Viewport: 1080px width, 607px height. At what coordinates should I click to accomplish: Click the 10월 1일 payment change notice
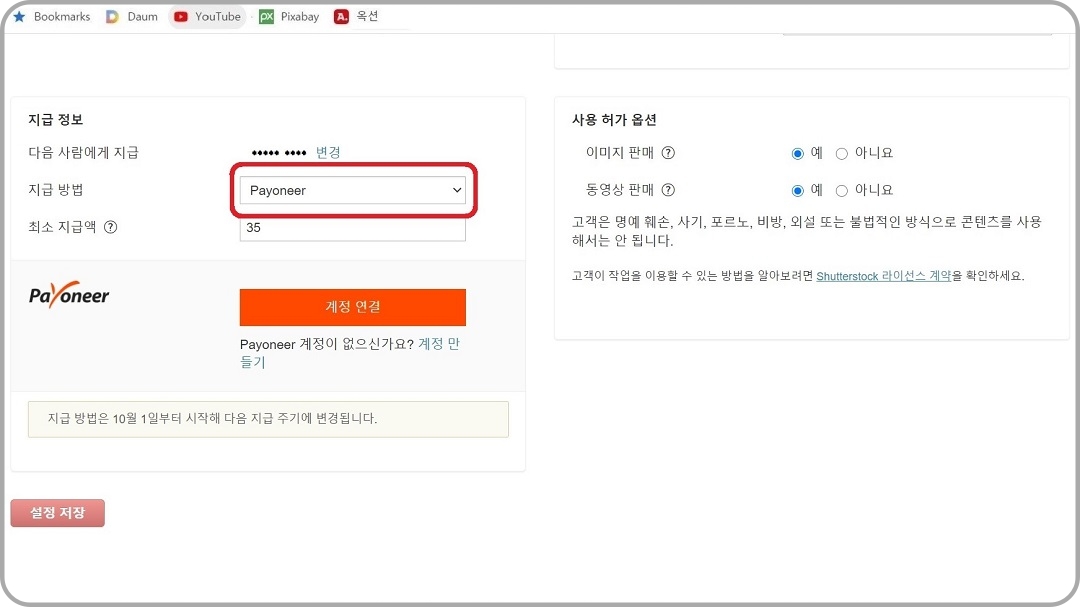269,419
